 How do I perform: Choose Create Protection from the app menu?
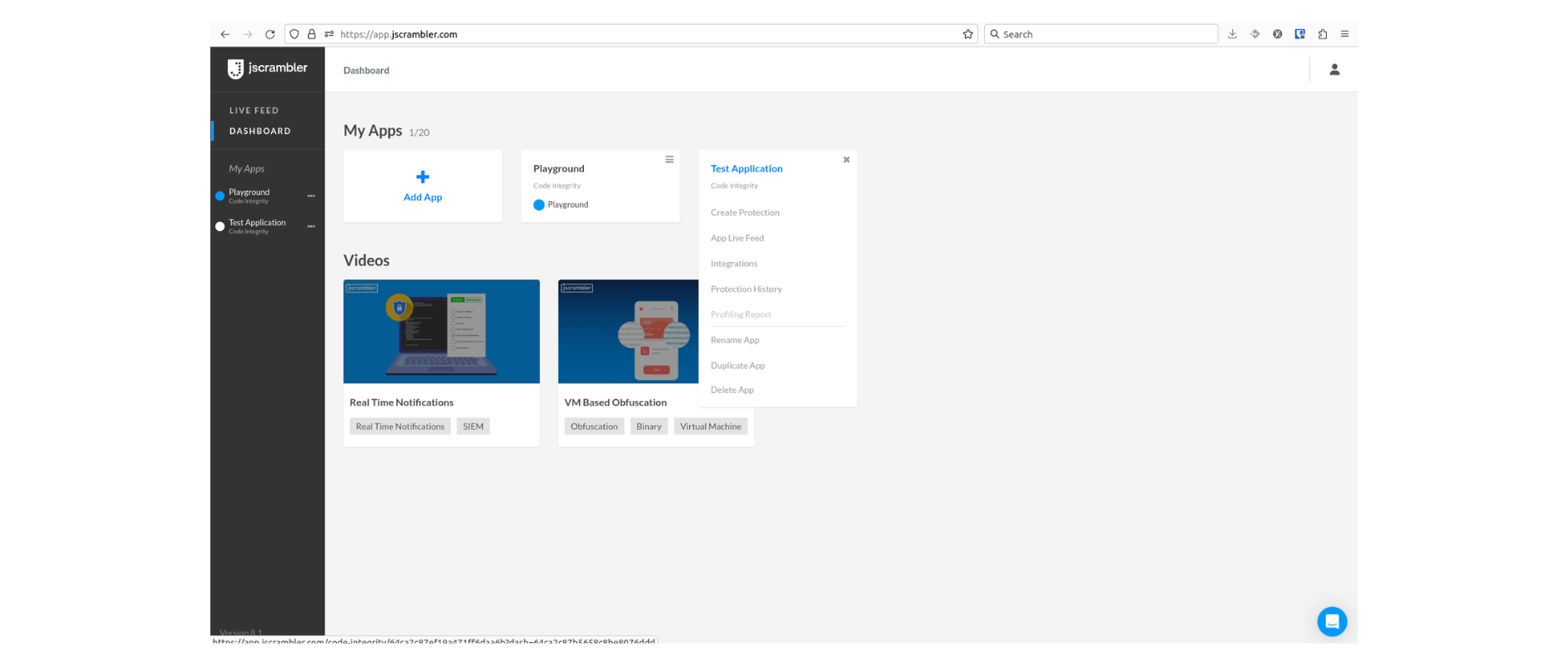point(745,213)
